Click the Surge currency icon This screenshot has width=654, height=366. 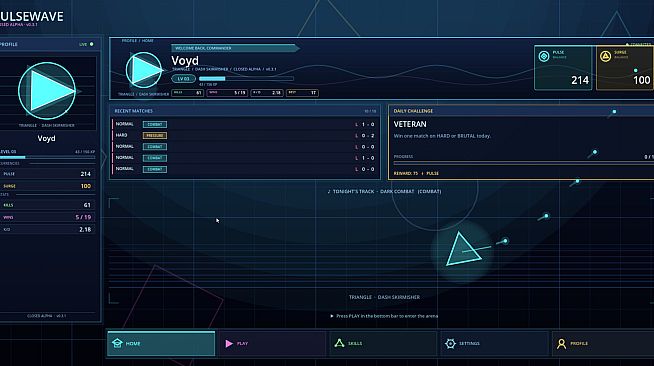point(606,56)
